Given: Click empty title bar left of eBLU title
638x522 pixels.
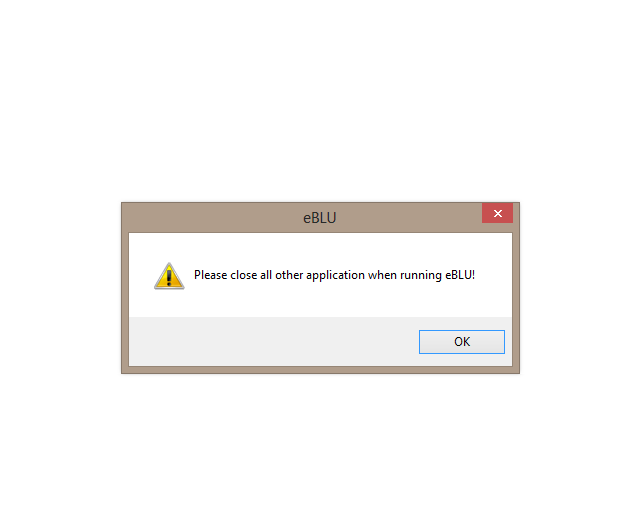Looking at the screenshot, I should click(x=212, y=218).
